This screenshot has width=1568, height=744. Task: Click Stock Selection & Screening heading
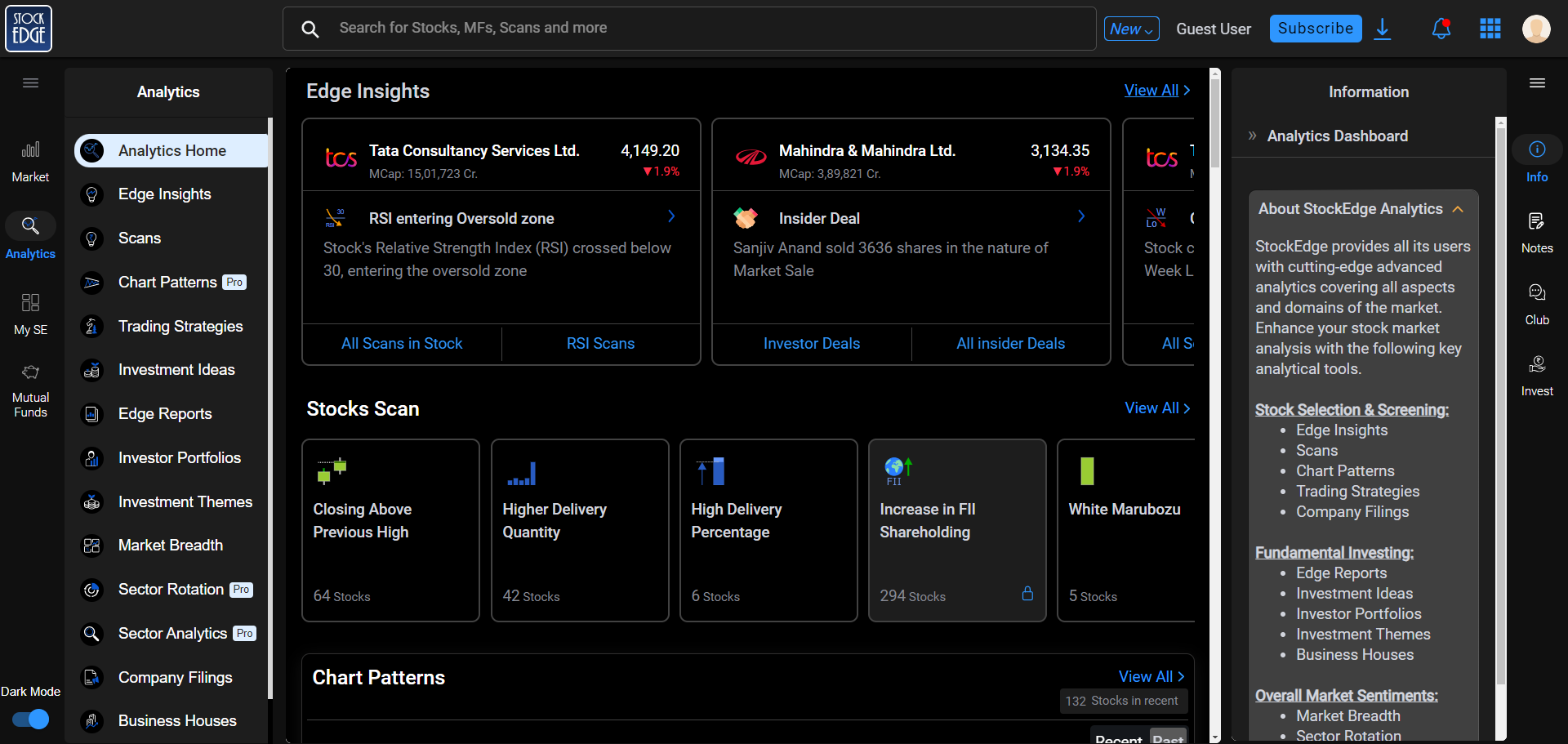pyautogui.click(x=1352, y=410)
